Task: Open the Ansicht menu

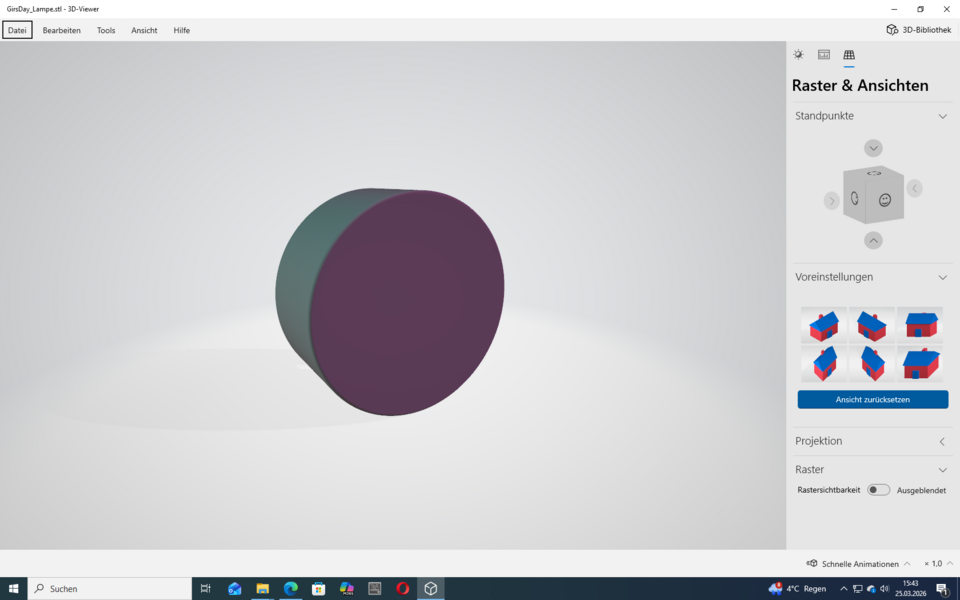Action: tap(143, 30)
